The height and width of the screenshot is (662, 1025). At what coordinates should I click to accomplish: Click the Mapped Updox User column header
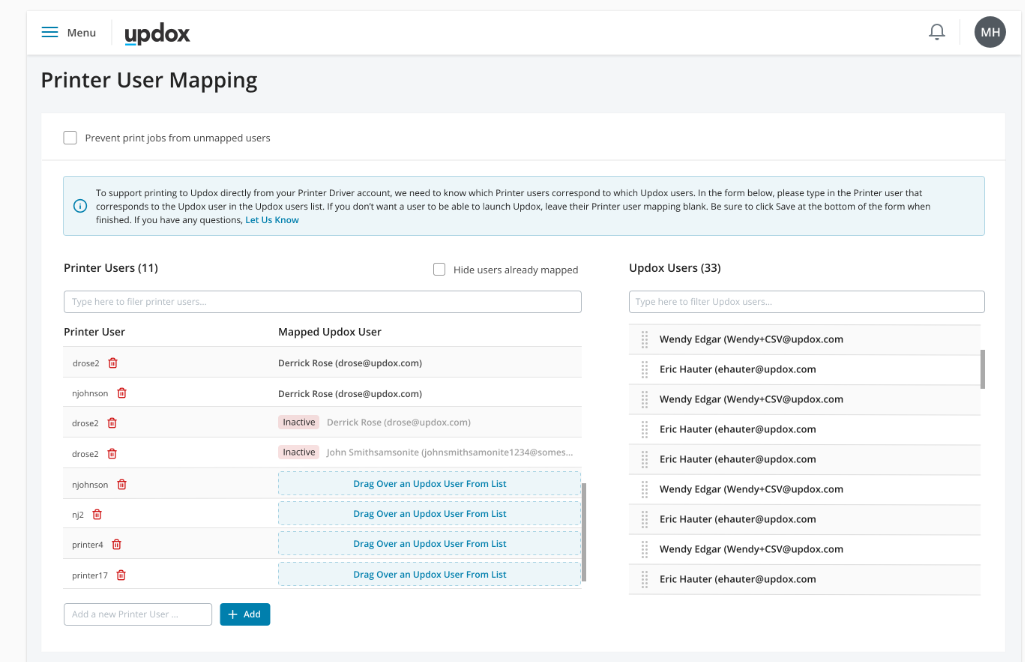(329, 332)
